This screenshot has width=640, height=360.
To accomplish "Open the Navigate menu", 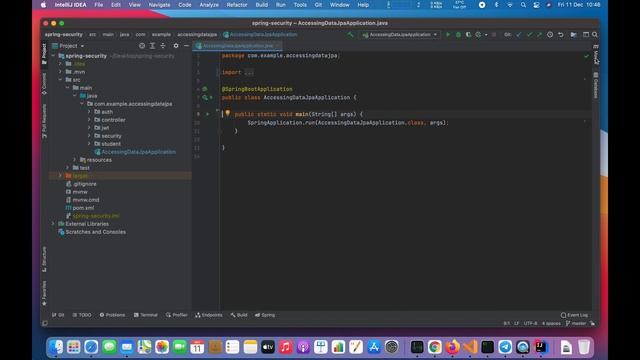I will (159, 5).
